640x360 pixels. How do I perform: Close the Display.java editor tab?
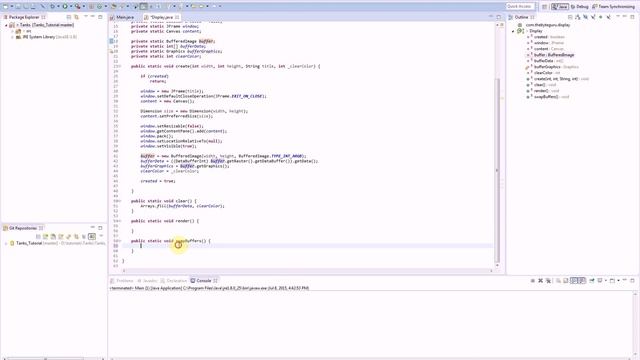[x=177, y=17]
